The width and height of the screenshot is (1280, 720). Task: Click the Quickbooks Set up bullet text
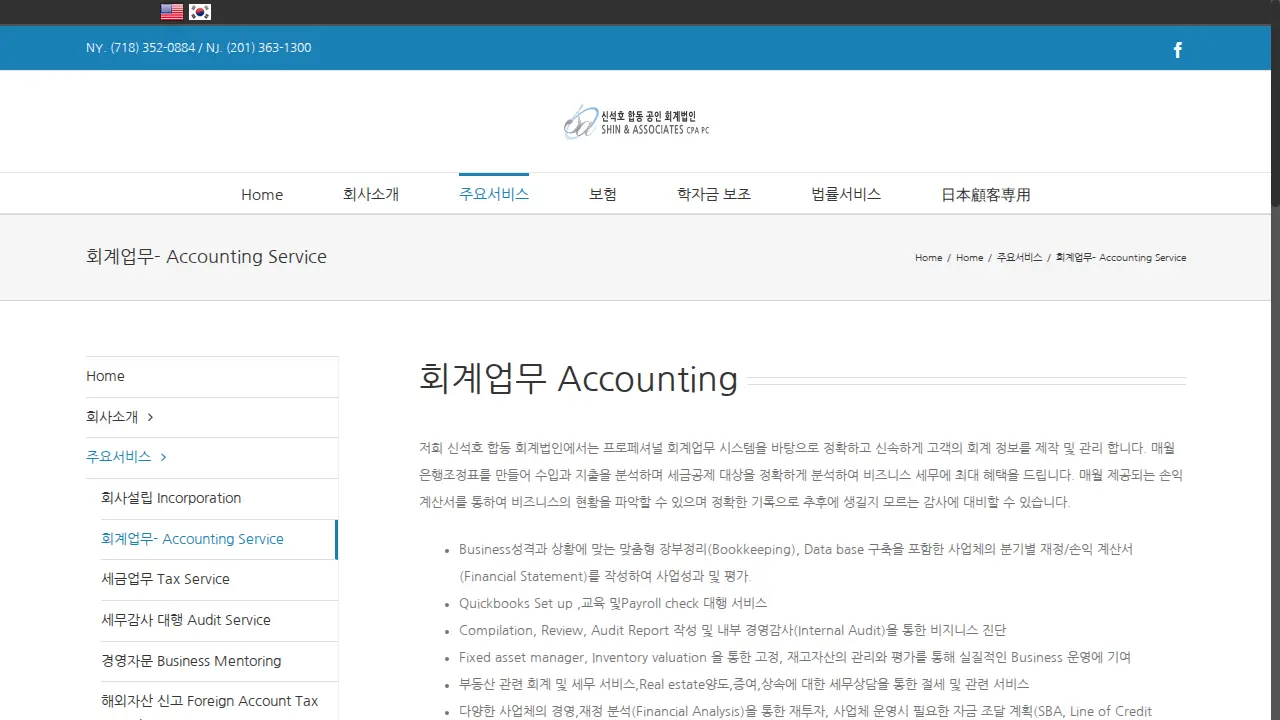[613, 603]
